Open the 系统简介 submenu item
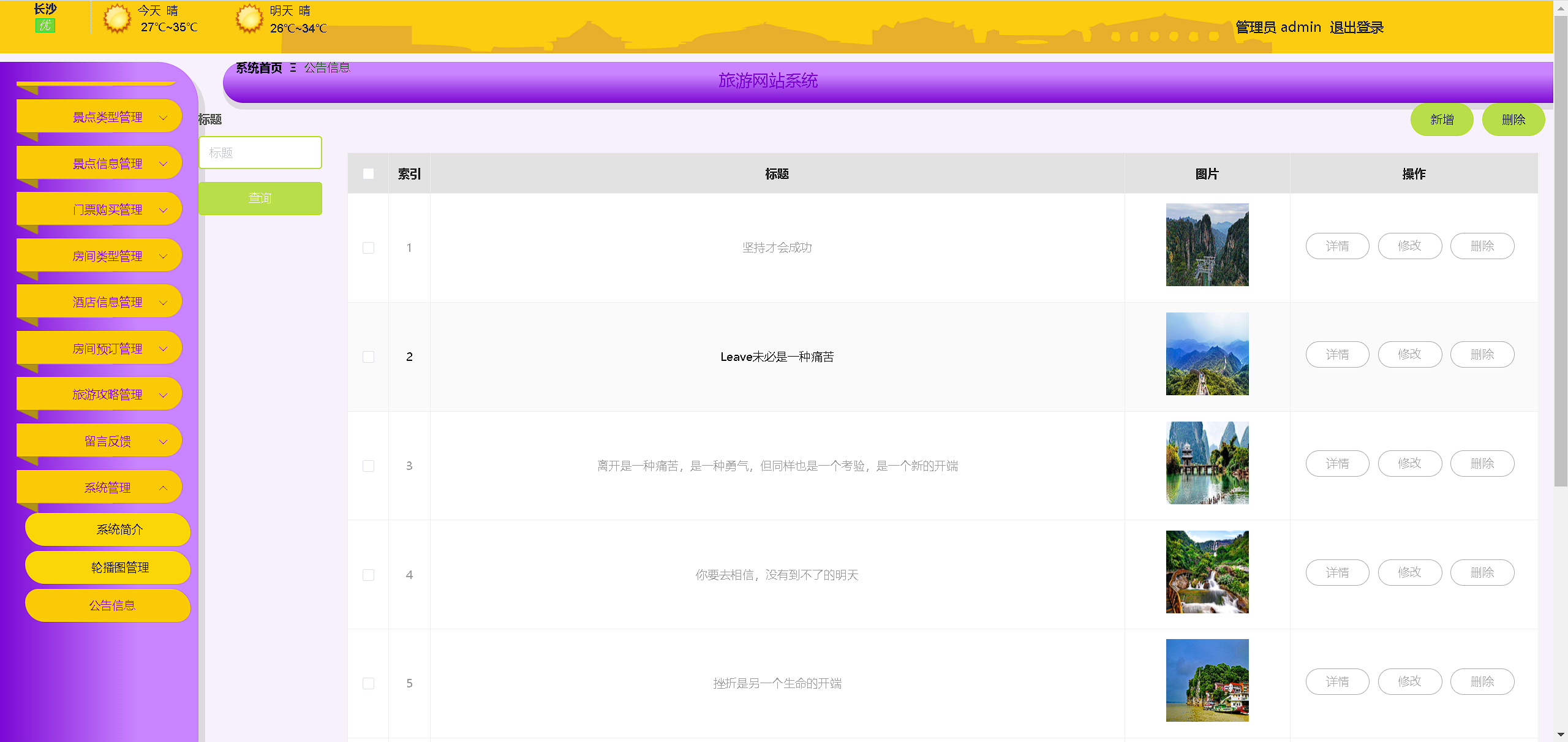This screenshot has width=1568, height=742. (x=119, y=529)
